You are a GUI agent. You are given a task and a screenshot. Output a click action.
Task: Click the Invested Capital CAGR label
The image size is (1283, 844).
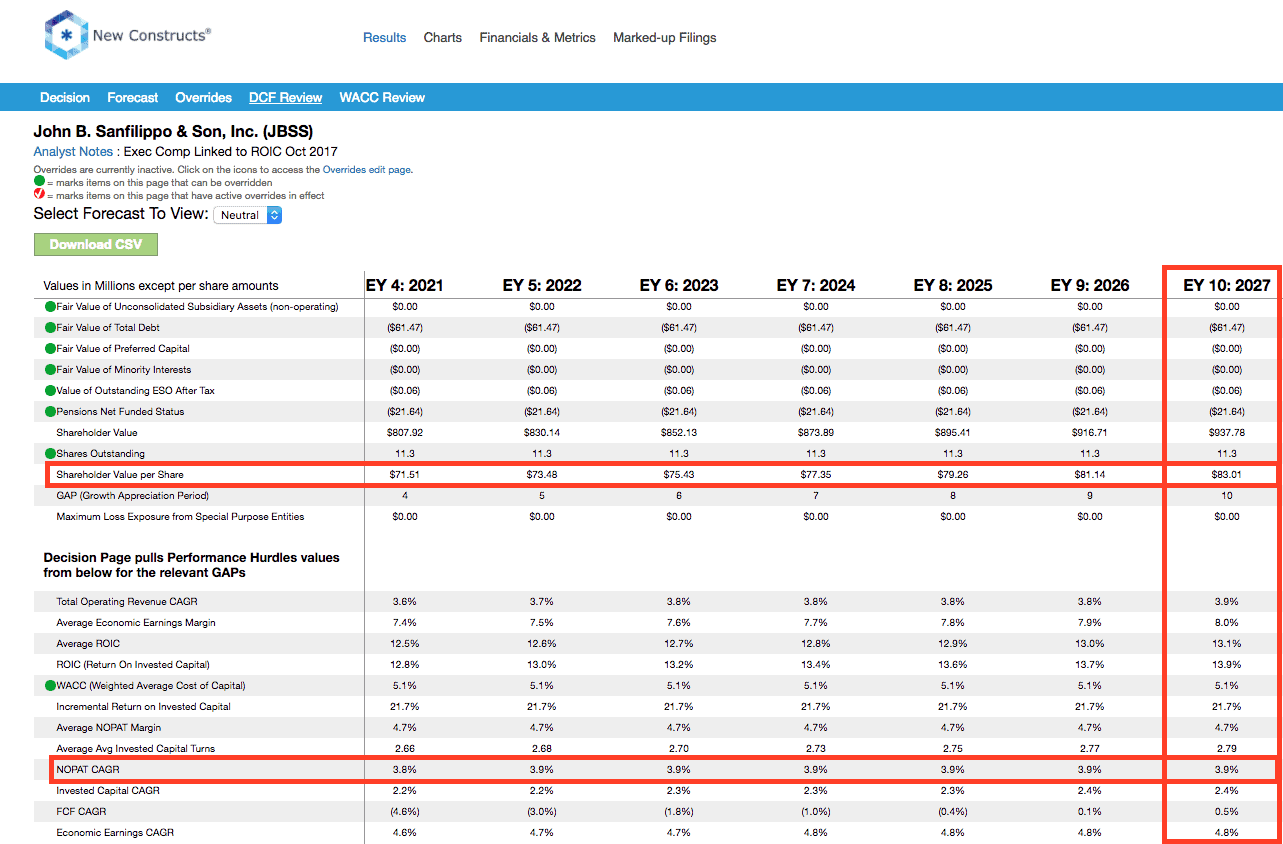coord(109,791)
